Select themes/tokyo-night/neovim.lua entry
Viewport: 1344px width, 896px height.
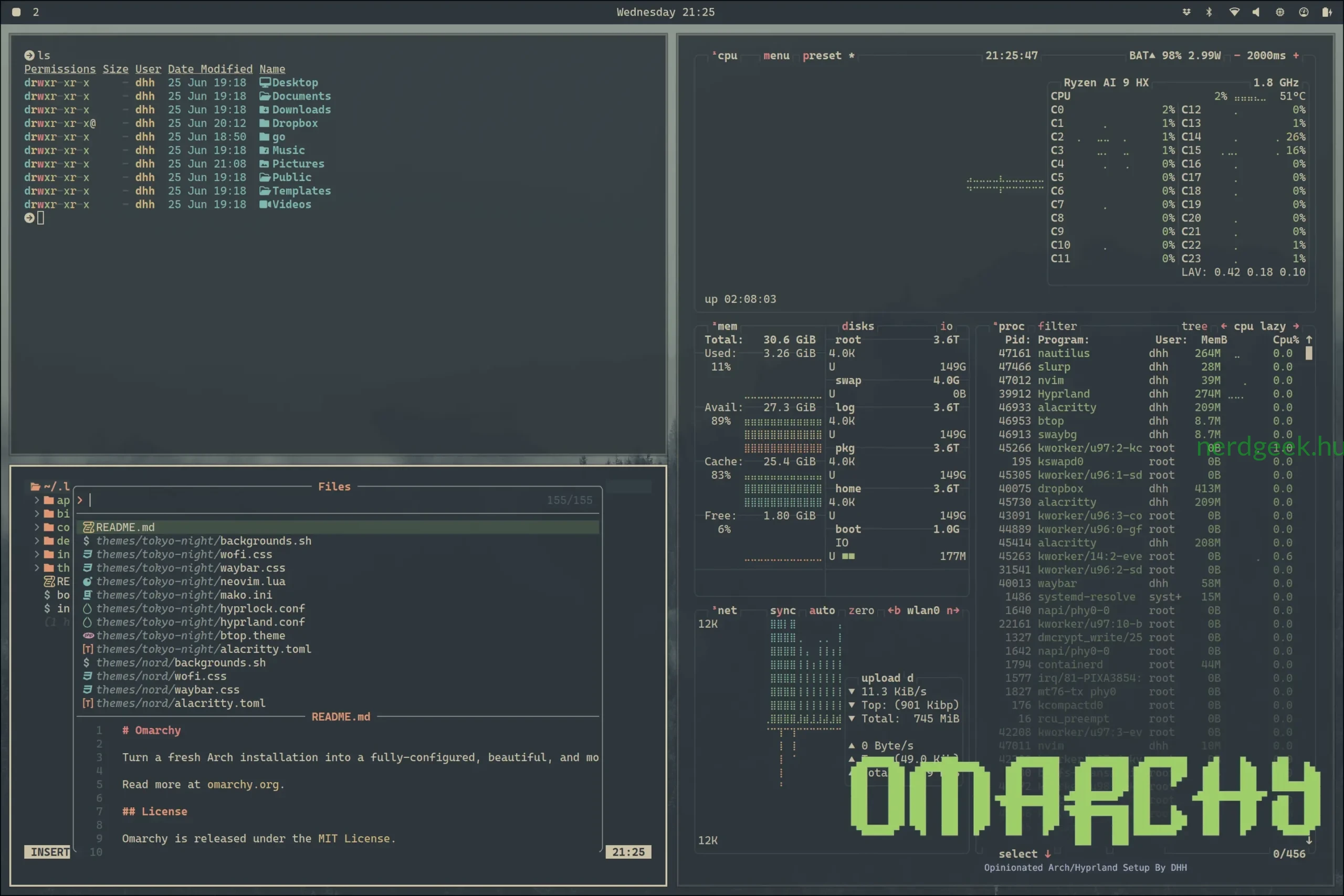click(x=338, y=581)
